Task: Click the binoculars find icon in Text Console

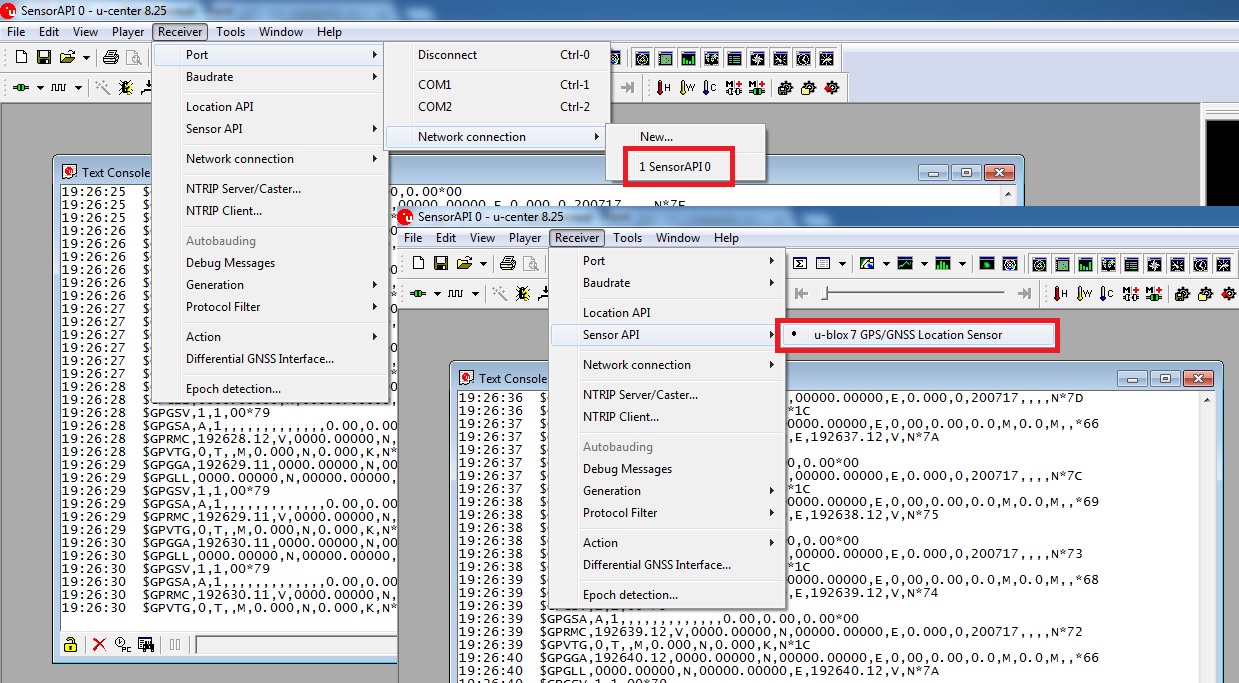Action: coord(145,644)
